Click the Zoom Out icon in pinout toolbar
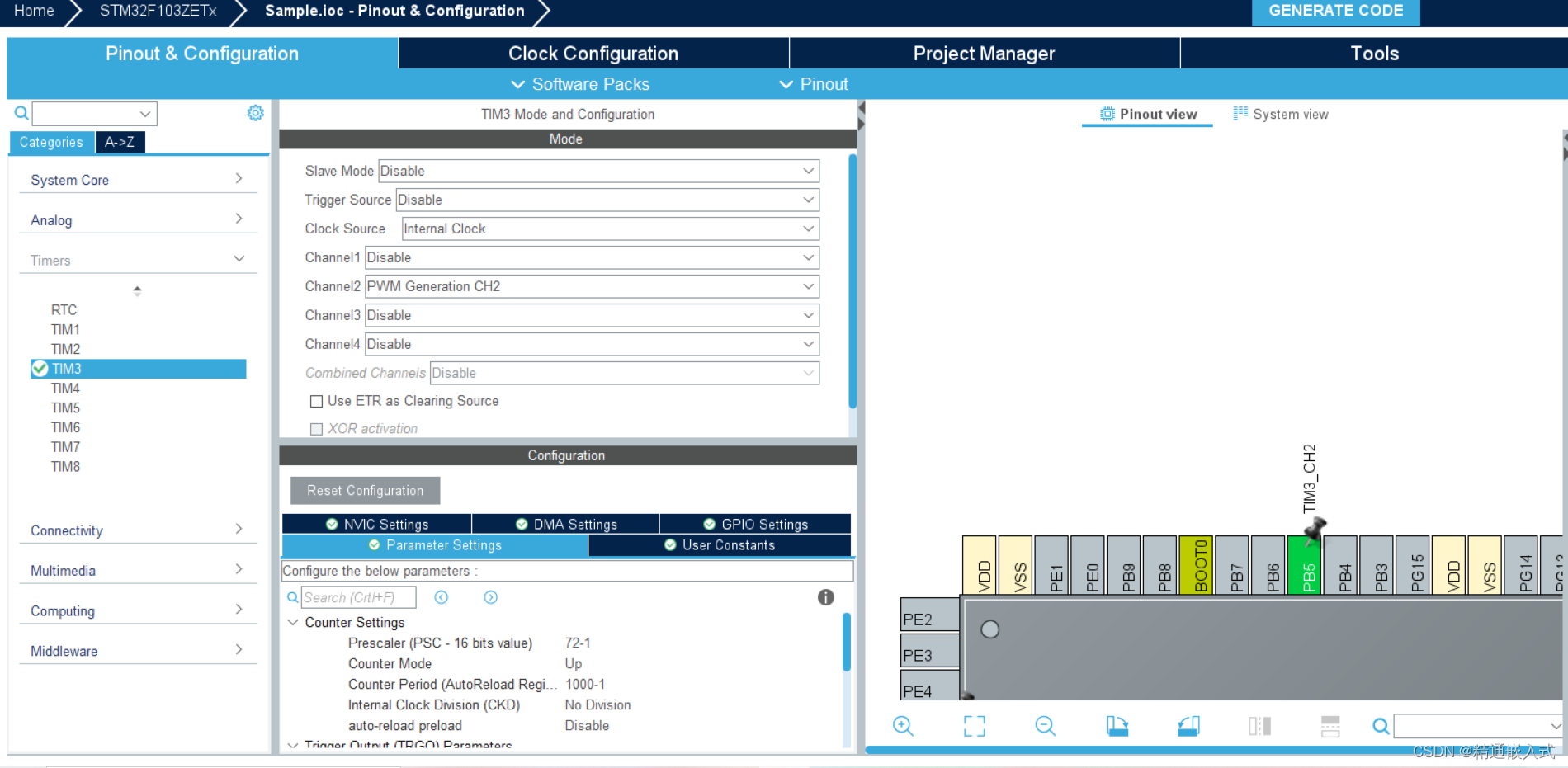The height and width of the screenshot is (768, 1568). point(1046,726)
